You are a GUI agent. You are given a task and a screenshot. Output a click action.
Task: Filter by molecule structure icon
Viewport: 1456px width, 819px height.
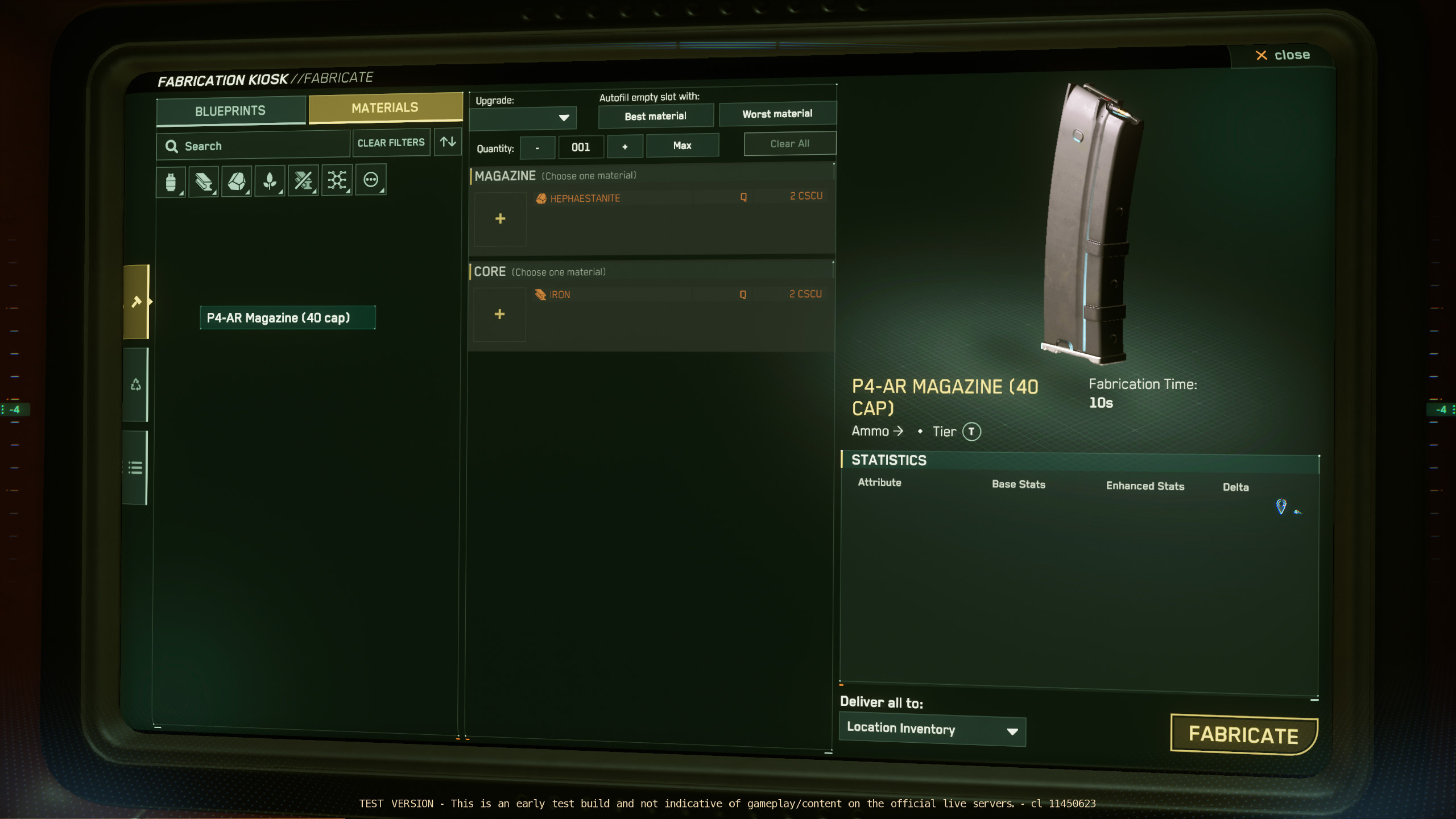tap(337, 181)
